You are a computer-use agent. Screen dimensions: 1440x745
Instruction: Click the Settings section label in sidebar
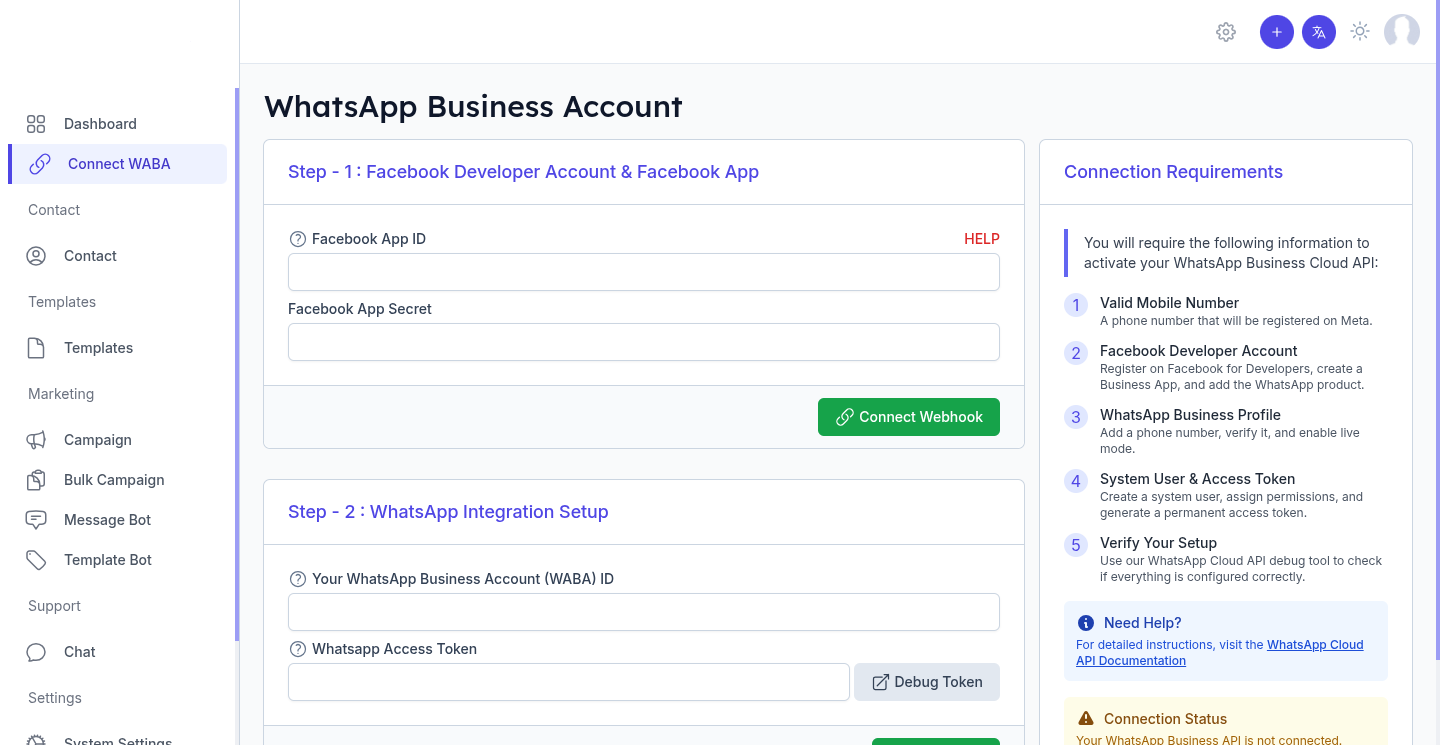tap(55, 698)
